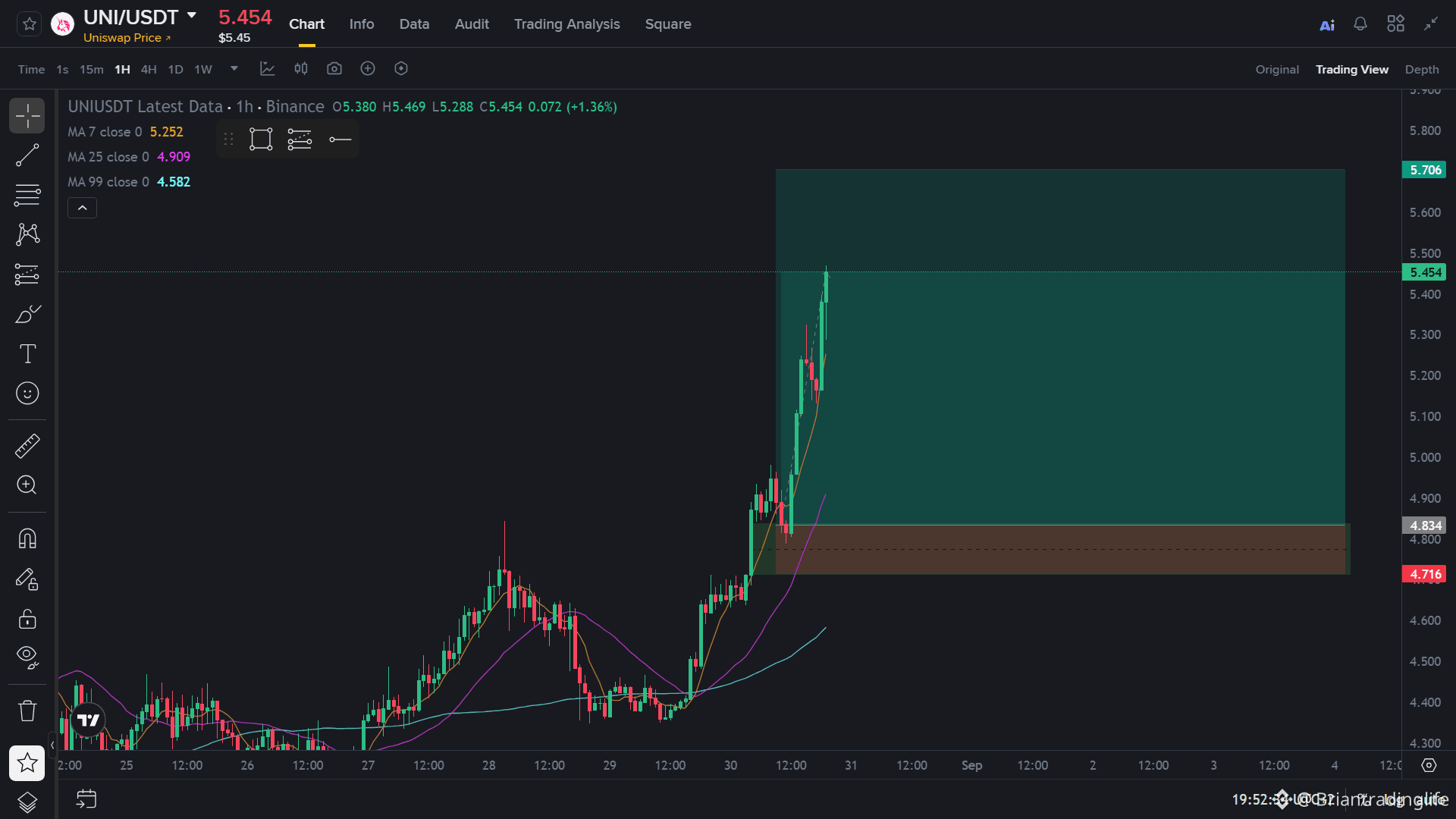
Task: Toggle lock all drawings
Action: point(27,619)
